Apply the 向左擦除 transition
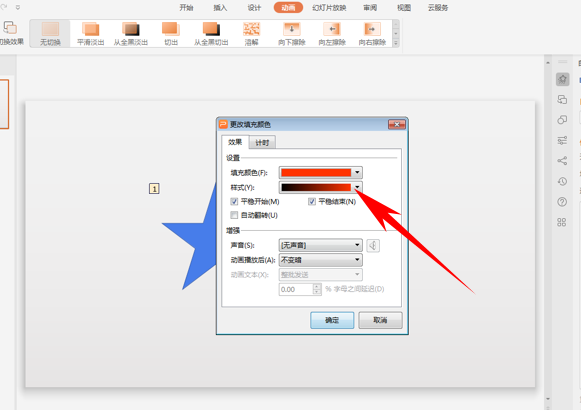 [332, 34]
